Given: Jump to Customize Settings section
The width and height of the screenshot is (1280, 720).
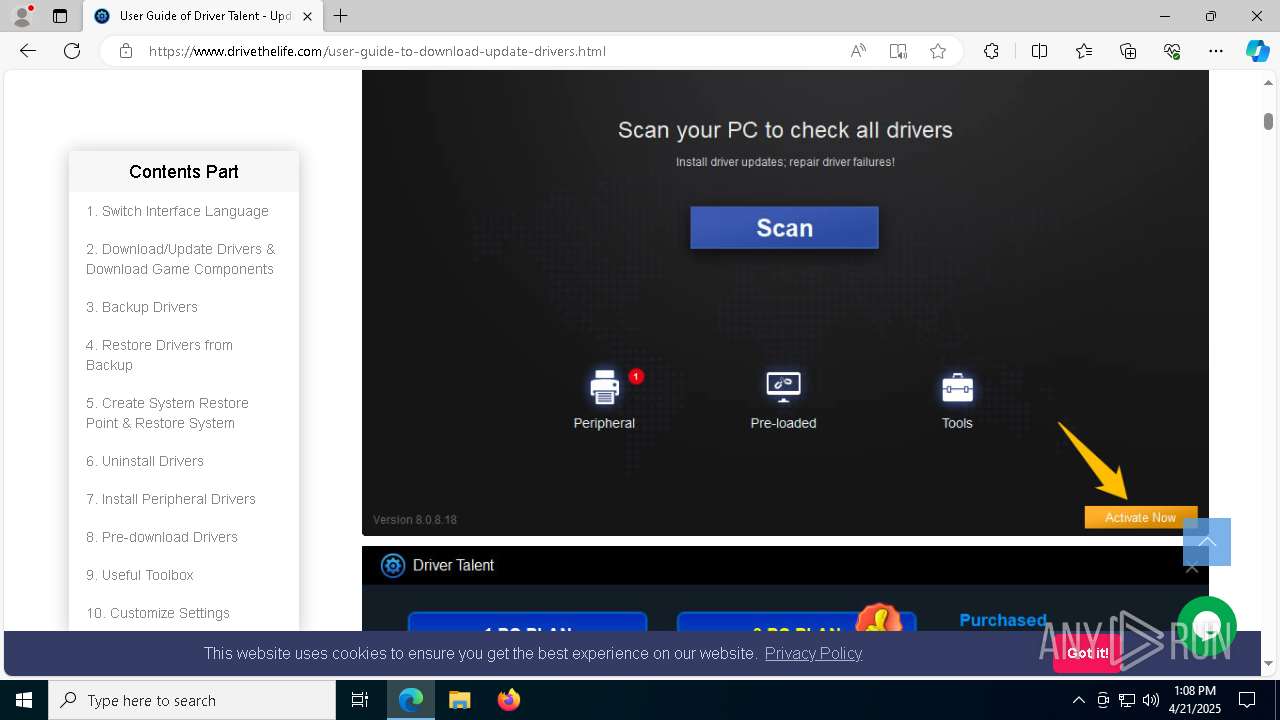Looking at the screenshot, I should click(158, 613).
